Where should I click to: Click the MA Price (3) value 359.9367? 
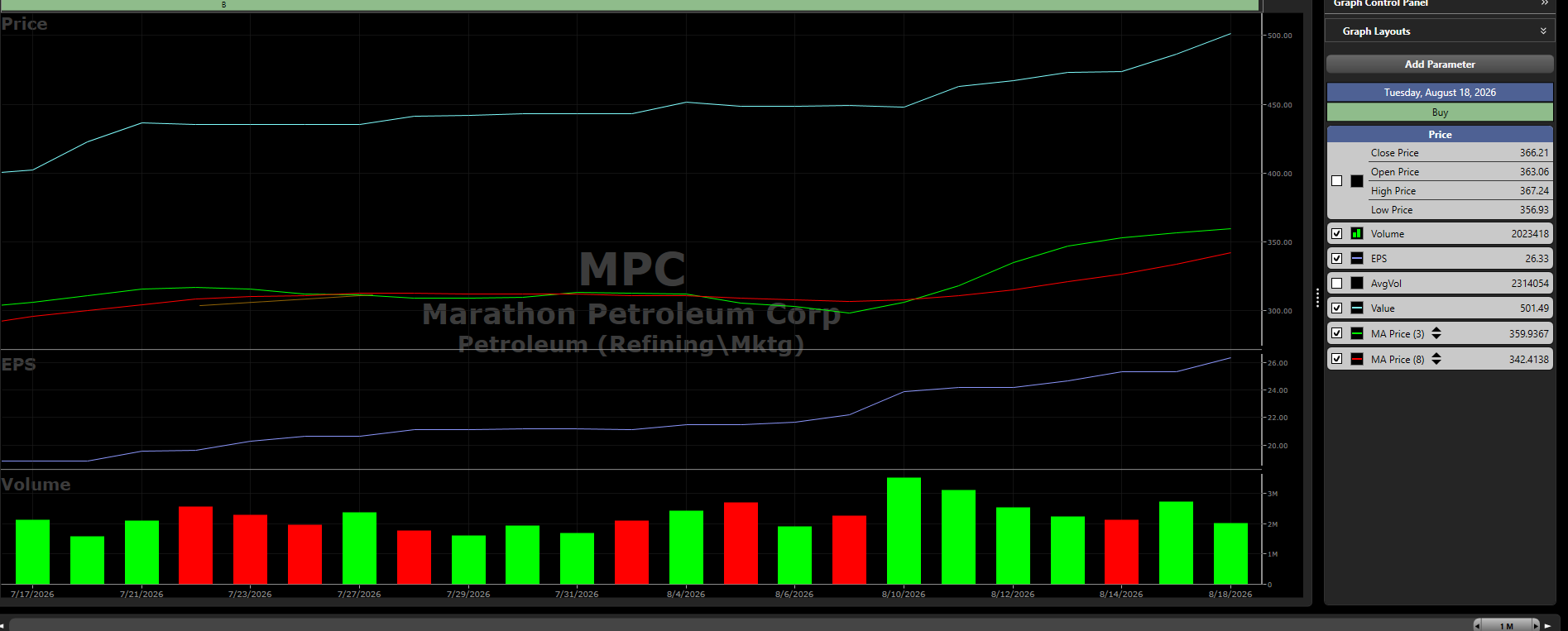[1529, 334]
